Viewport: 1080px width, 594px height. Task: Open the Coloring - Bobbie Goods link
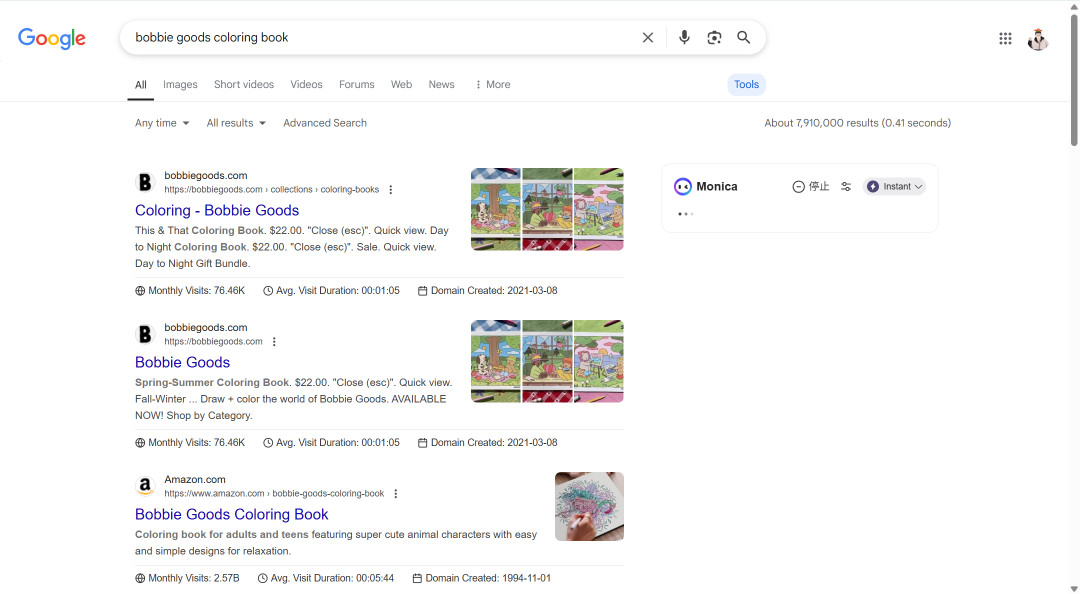pyautogui.click(x=217, y=210)
